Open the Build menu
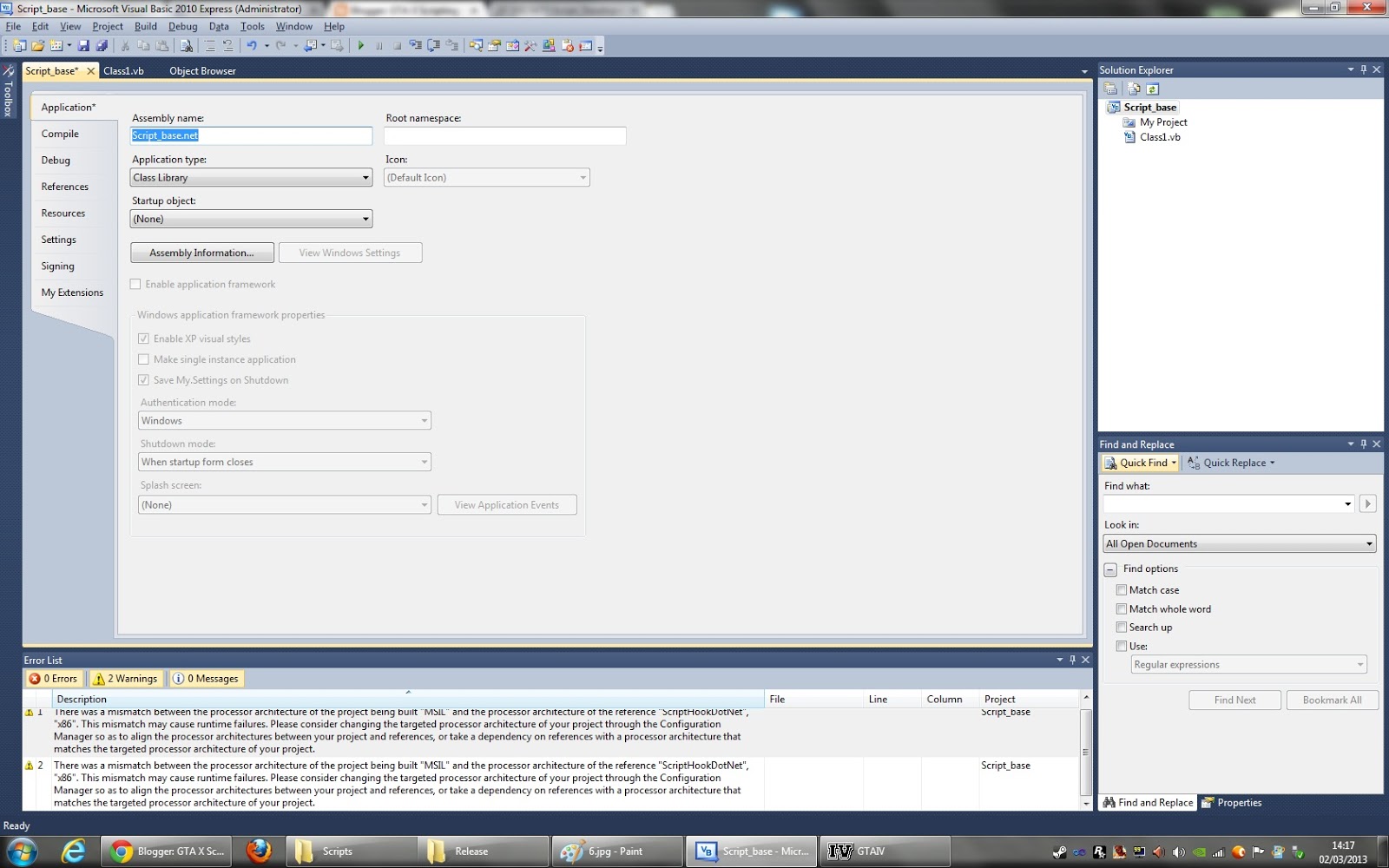 pyautogui.click(x=145, y=26)
